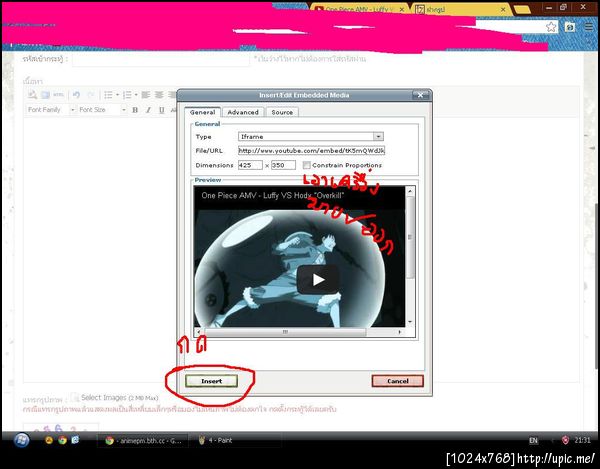Image resolution: width=600 pixels, height=469 pixels.
Task: Click the third quick launch icon on taskbar
Action: pos(75,440)
